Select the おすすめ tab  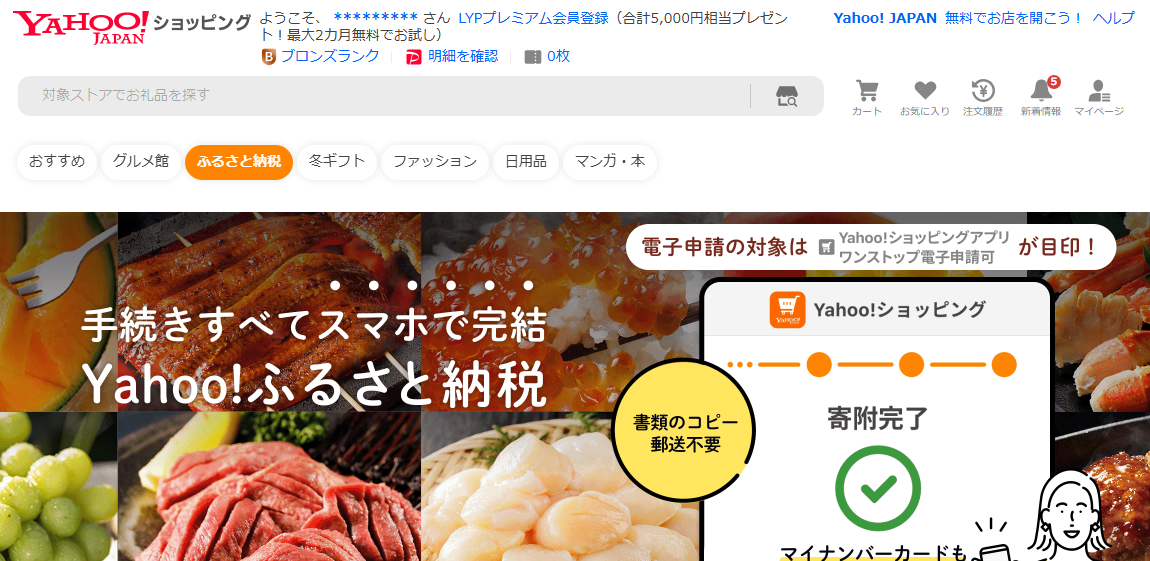57,162
